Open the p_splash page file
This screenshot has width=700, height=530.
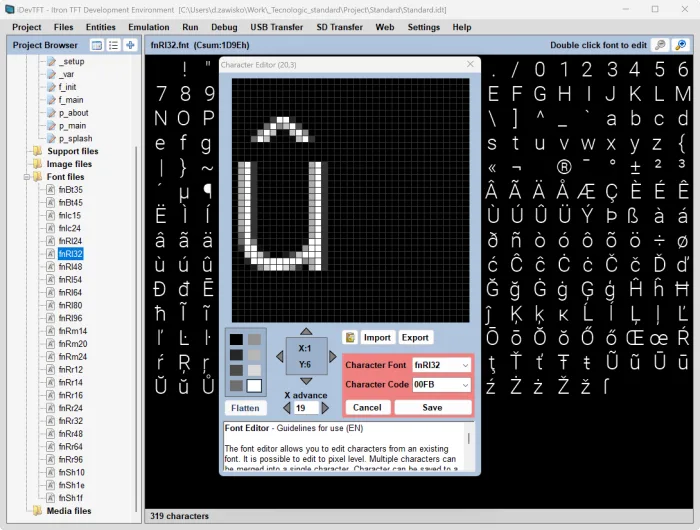75,138
